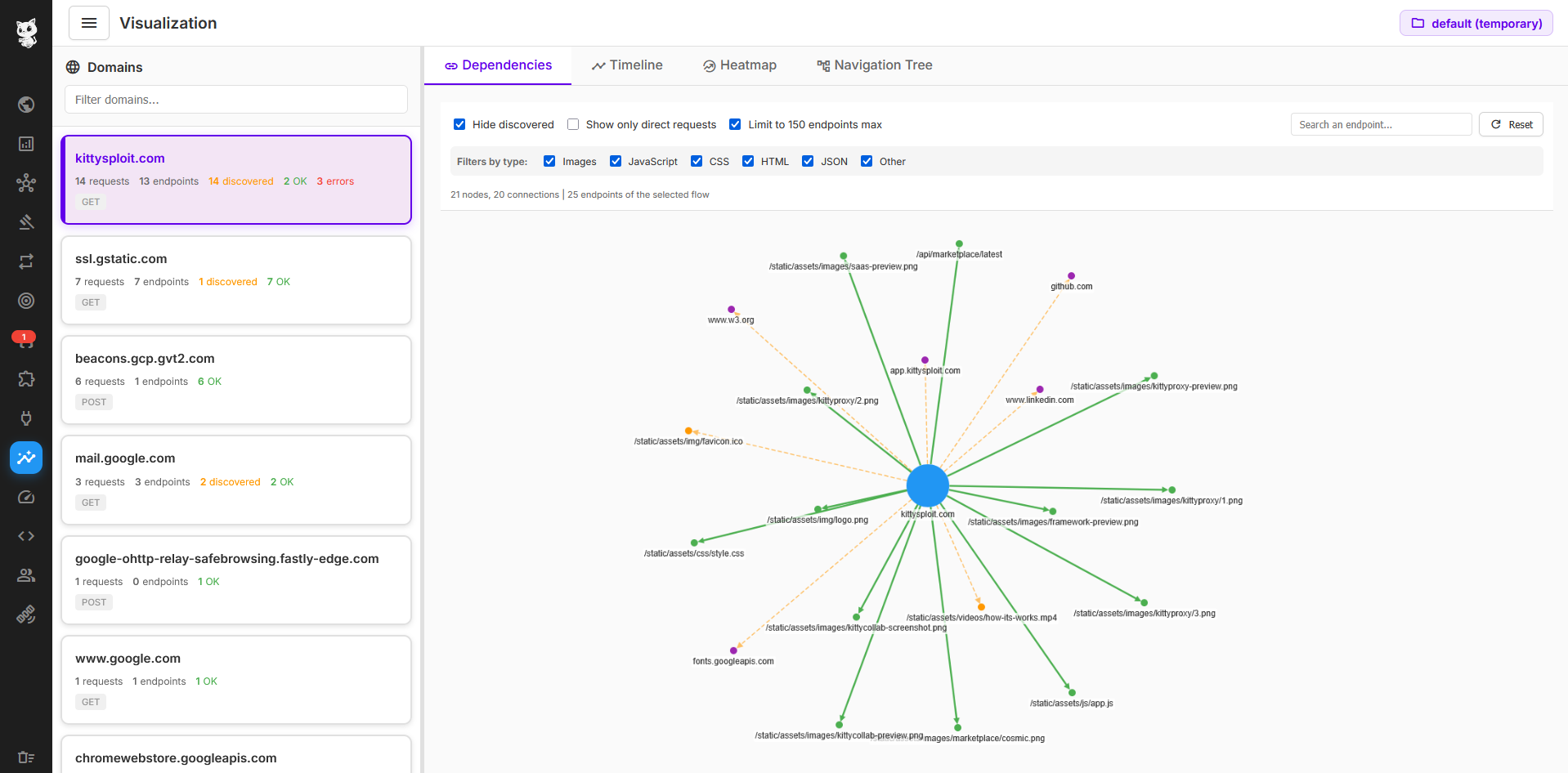Click the Search an endpoint field
Image resolution: width=1568 pixels, height=773 pixels.
tap(1380, 124)
